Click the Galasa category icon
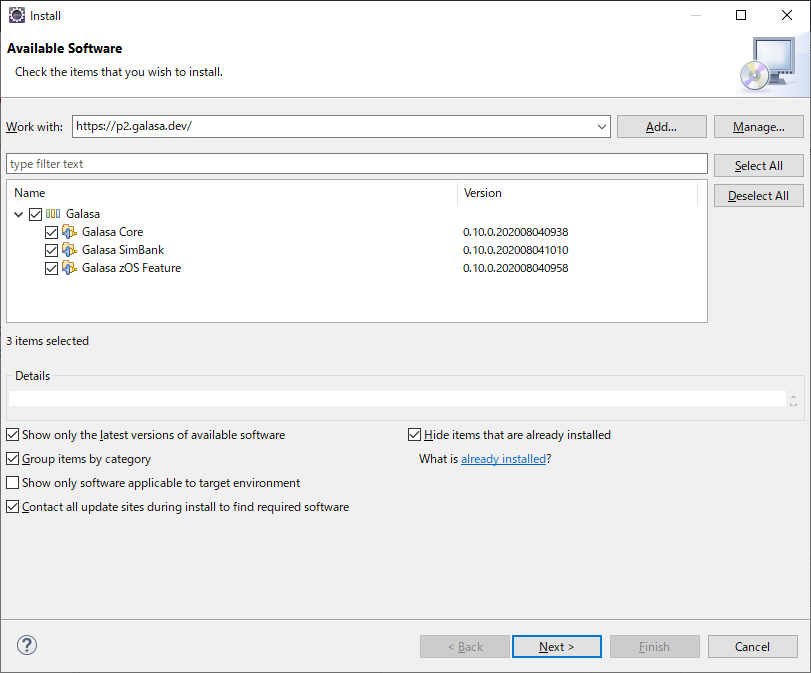This screenshot has height=673, width=811. click(53, 214)
